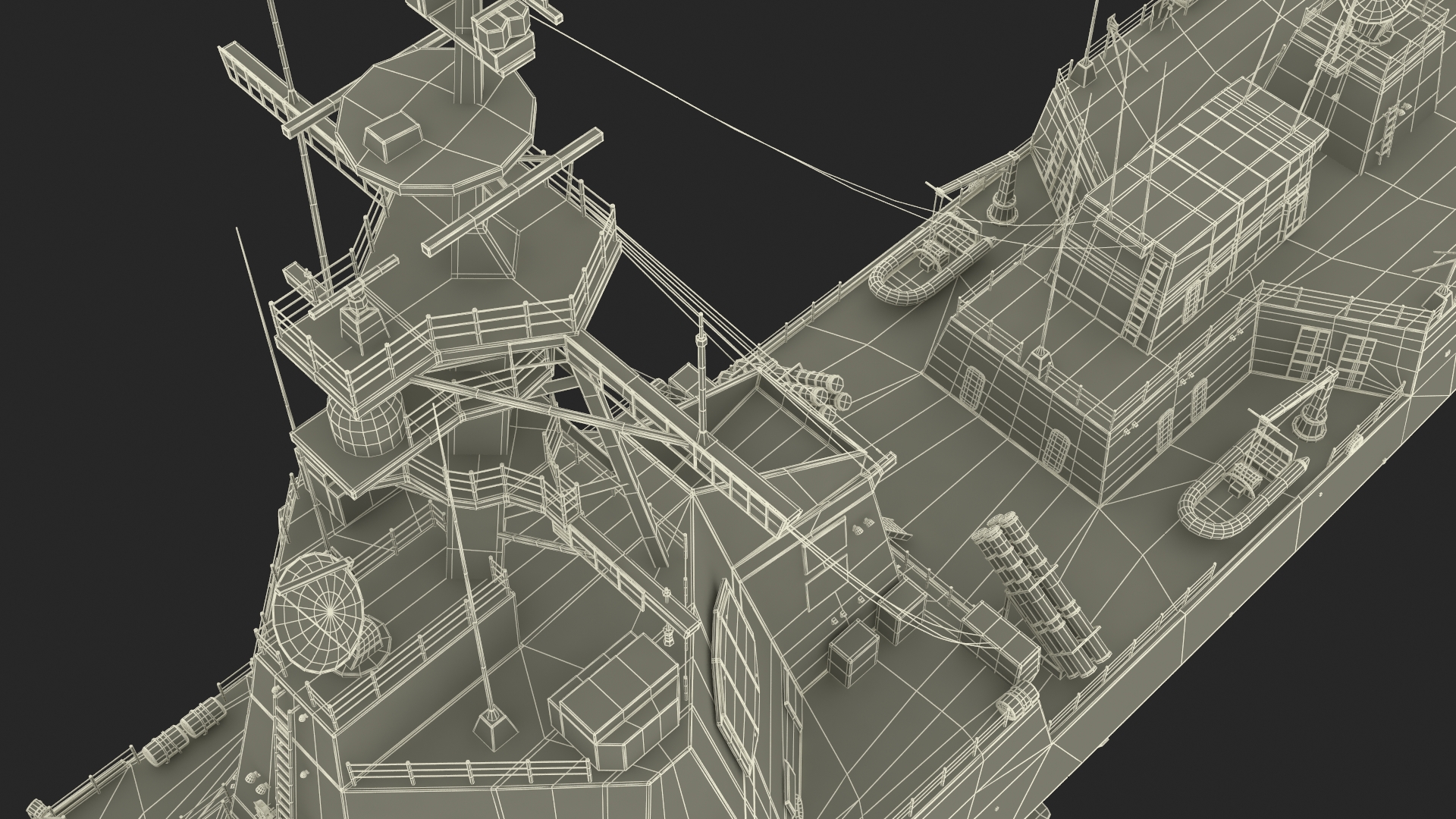Viewport: 1456px width, 819px height.
Task: Select the small box atop octagonal mast platform
Action: tap(394, 135)
